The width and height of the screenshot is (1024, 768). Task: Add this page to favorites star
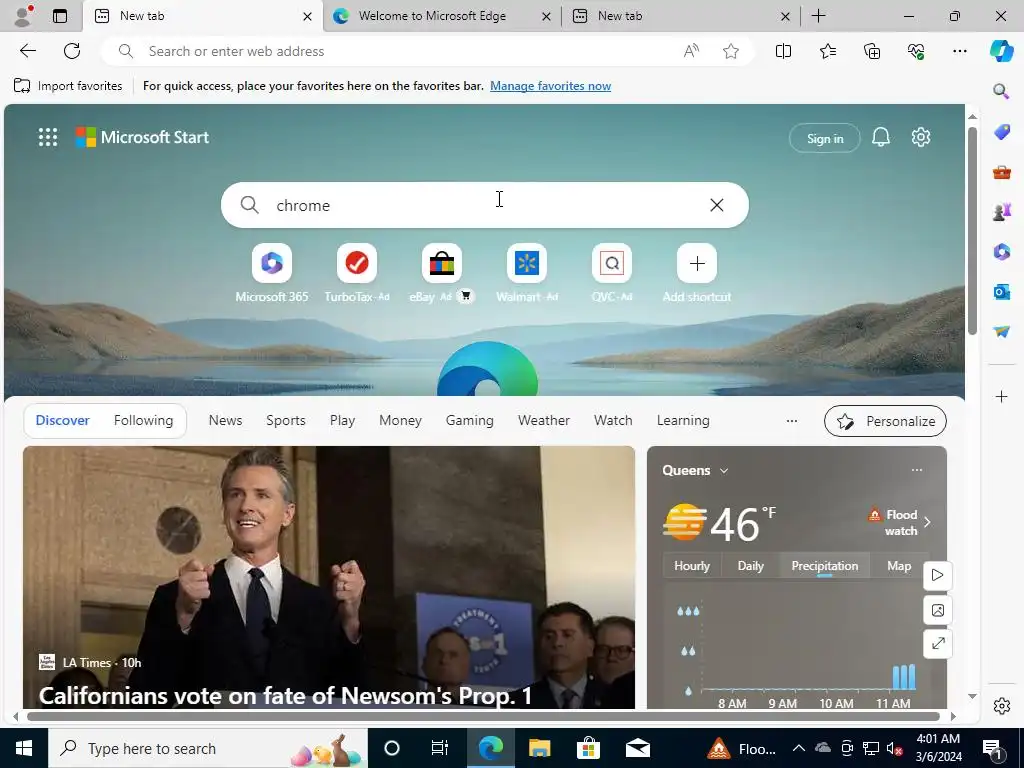731,51
